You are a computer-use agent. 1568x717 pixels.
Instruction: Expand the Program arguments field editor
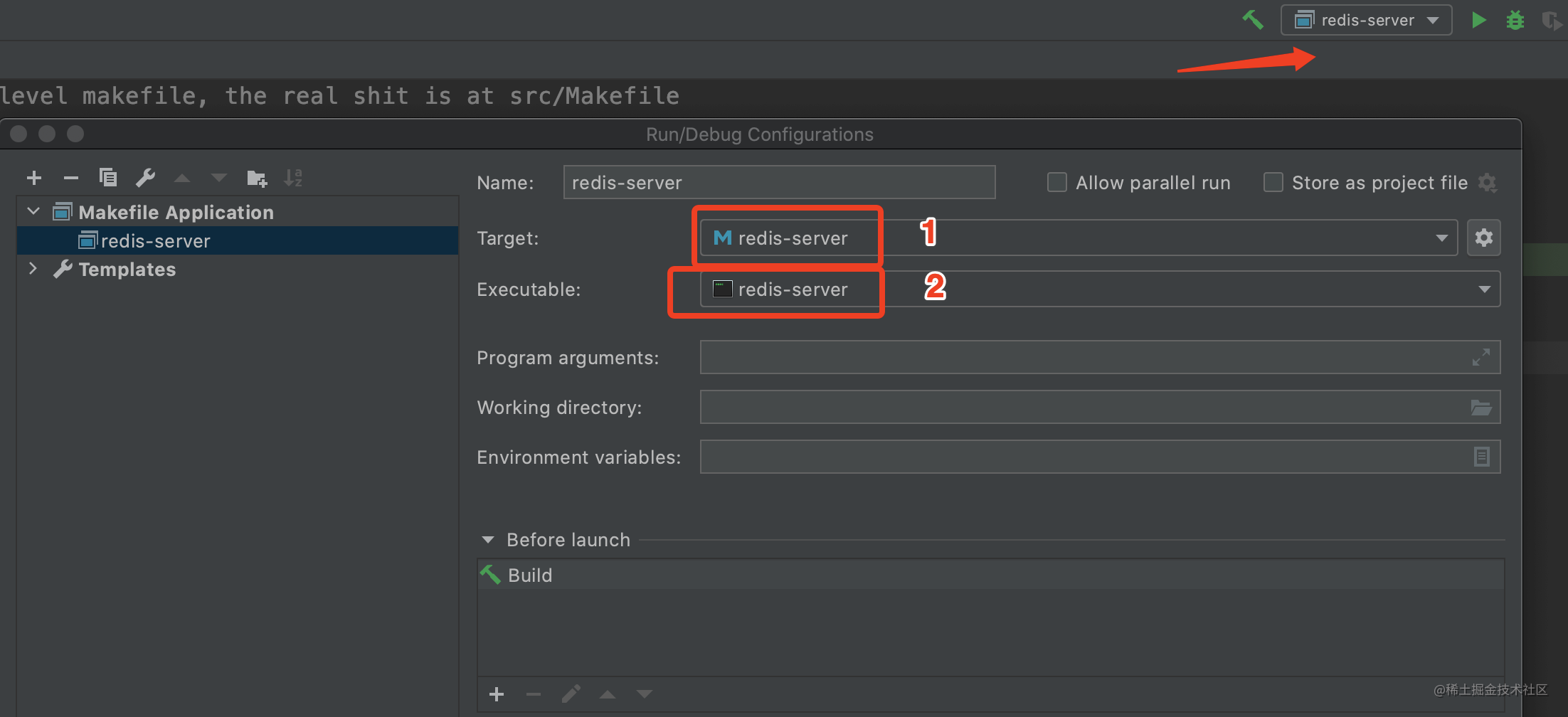click(1481, 357)
